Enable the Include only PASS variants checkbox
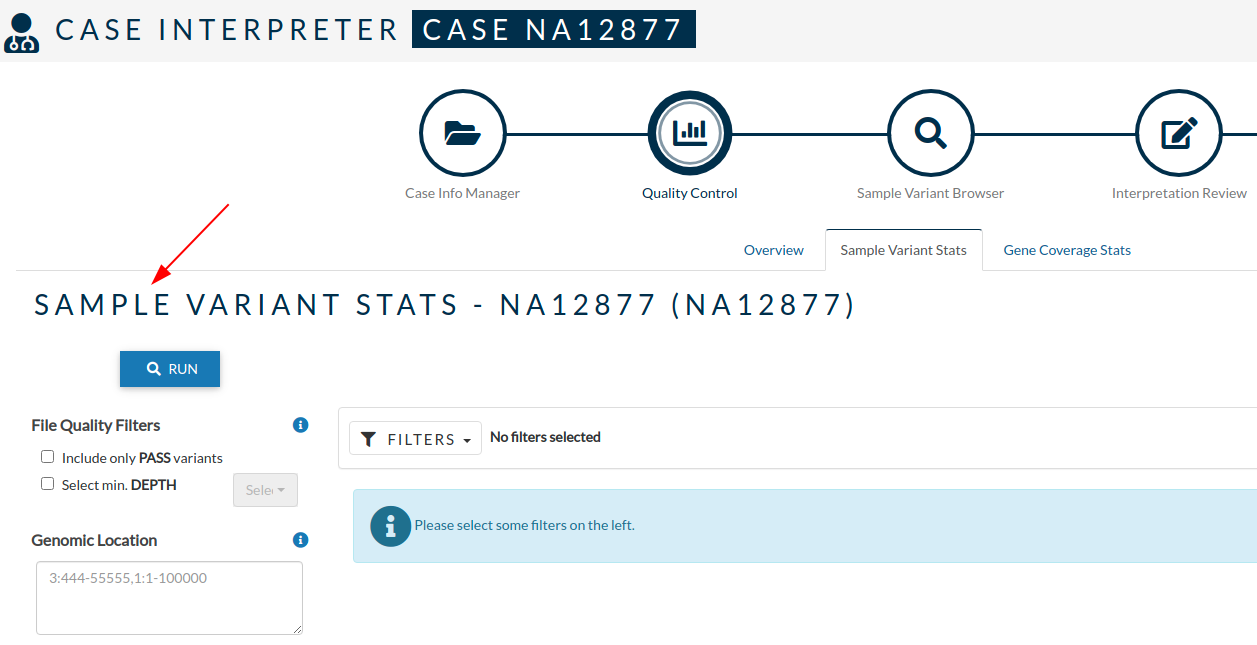 click(x=47, y=456)
